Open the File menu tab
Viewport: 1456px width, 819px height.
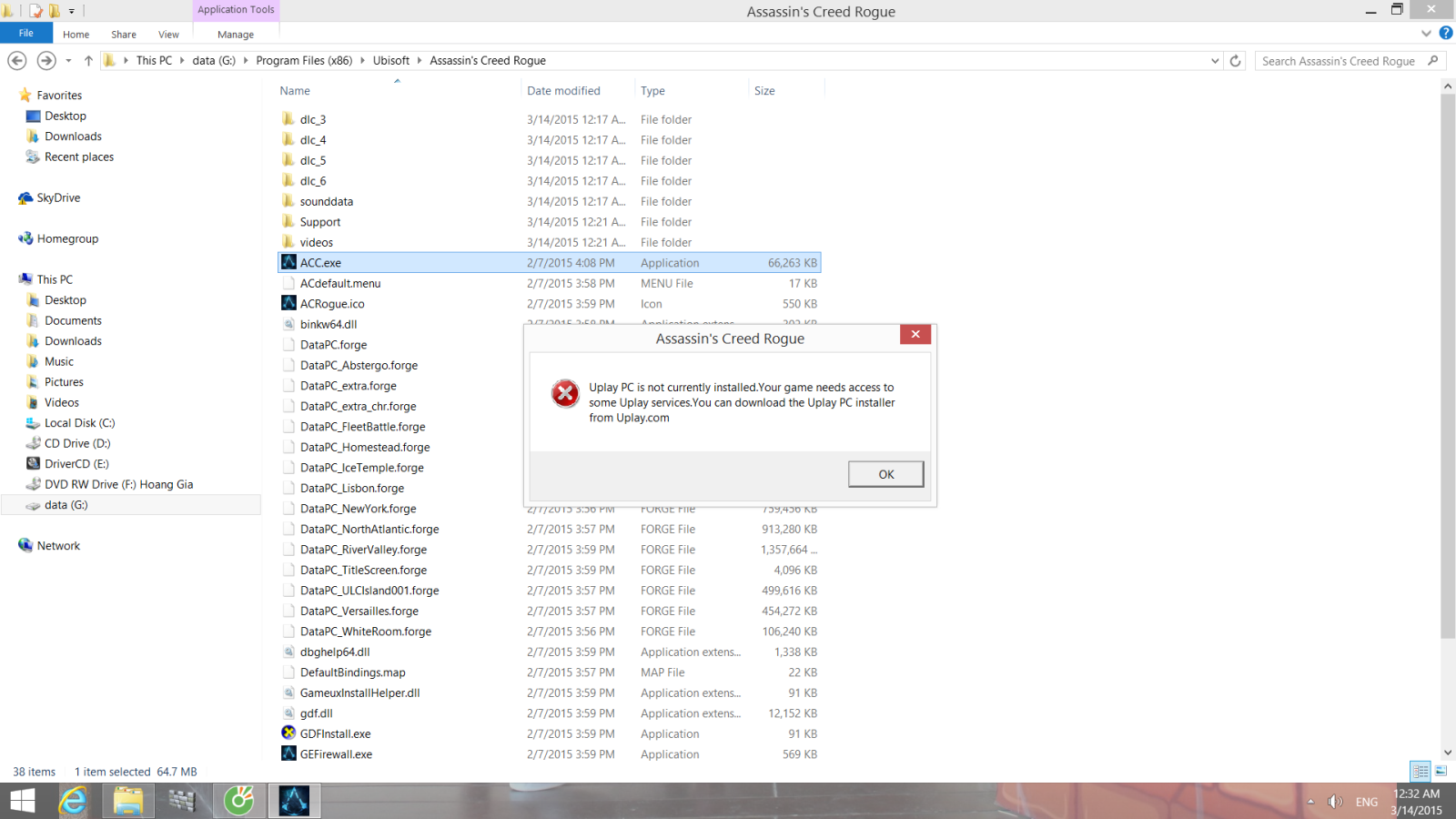25,33
